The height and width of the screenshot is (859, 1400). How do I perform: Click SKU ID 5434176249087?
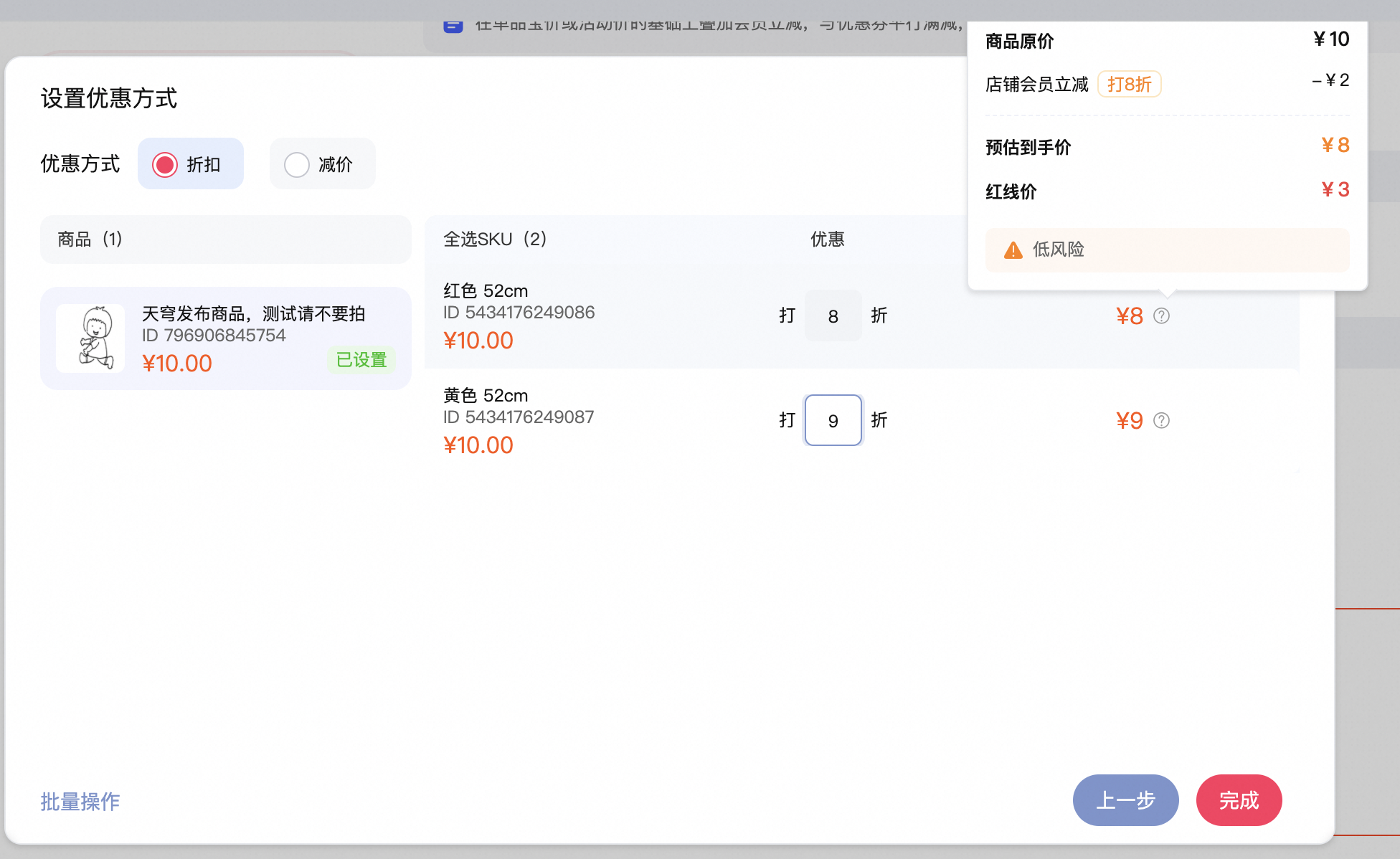(519, 417)
